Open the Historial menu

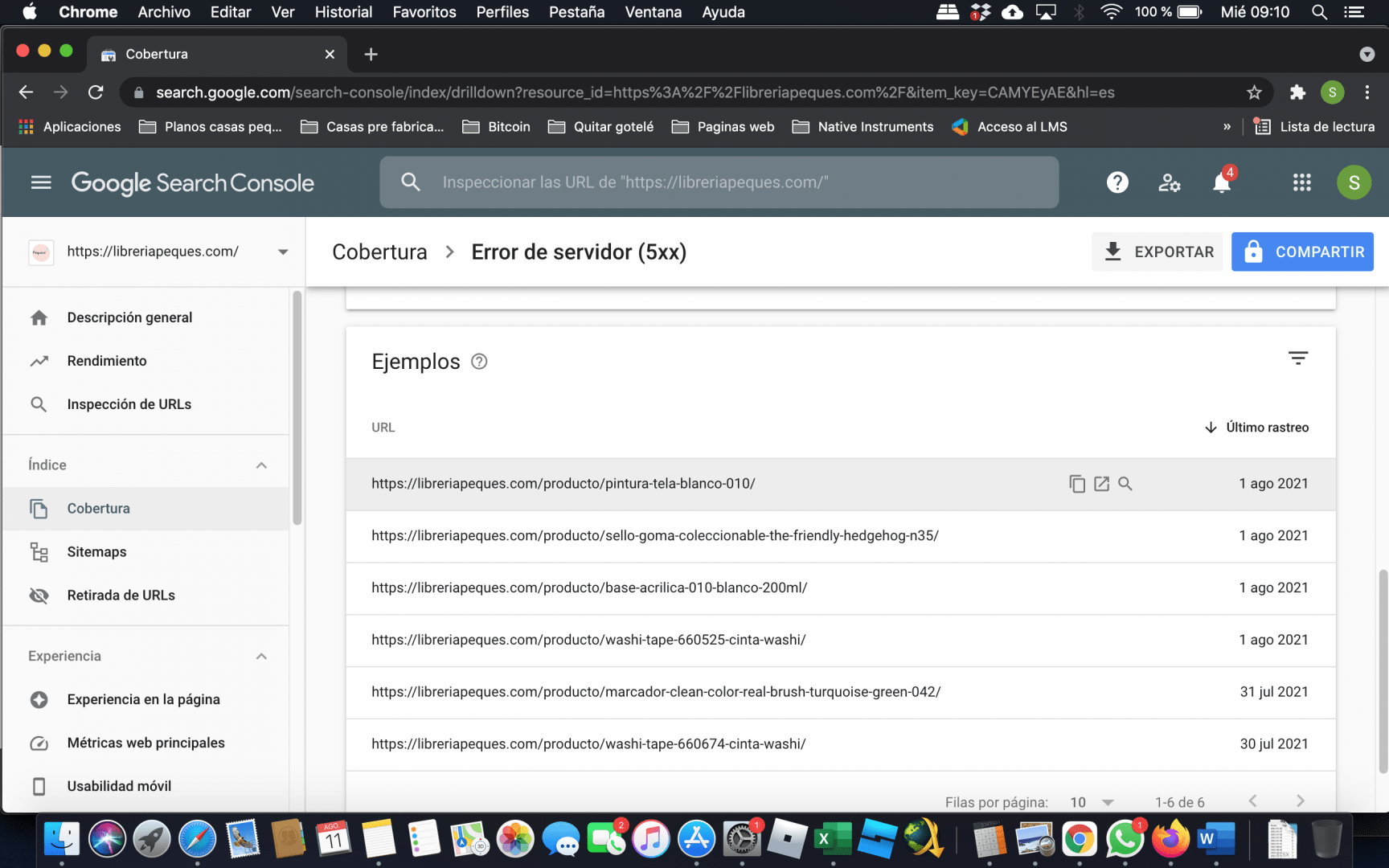pyautogui.click(x=343, y=12)
